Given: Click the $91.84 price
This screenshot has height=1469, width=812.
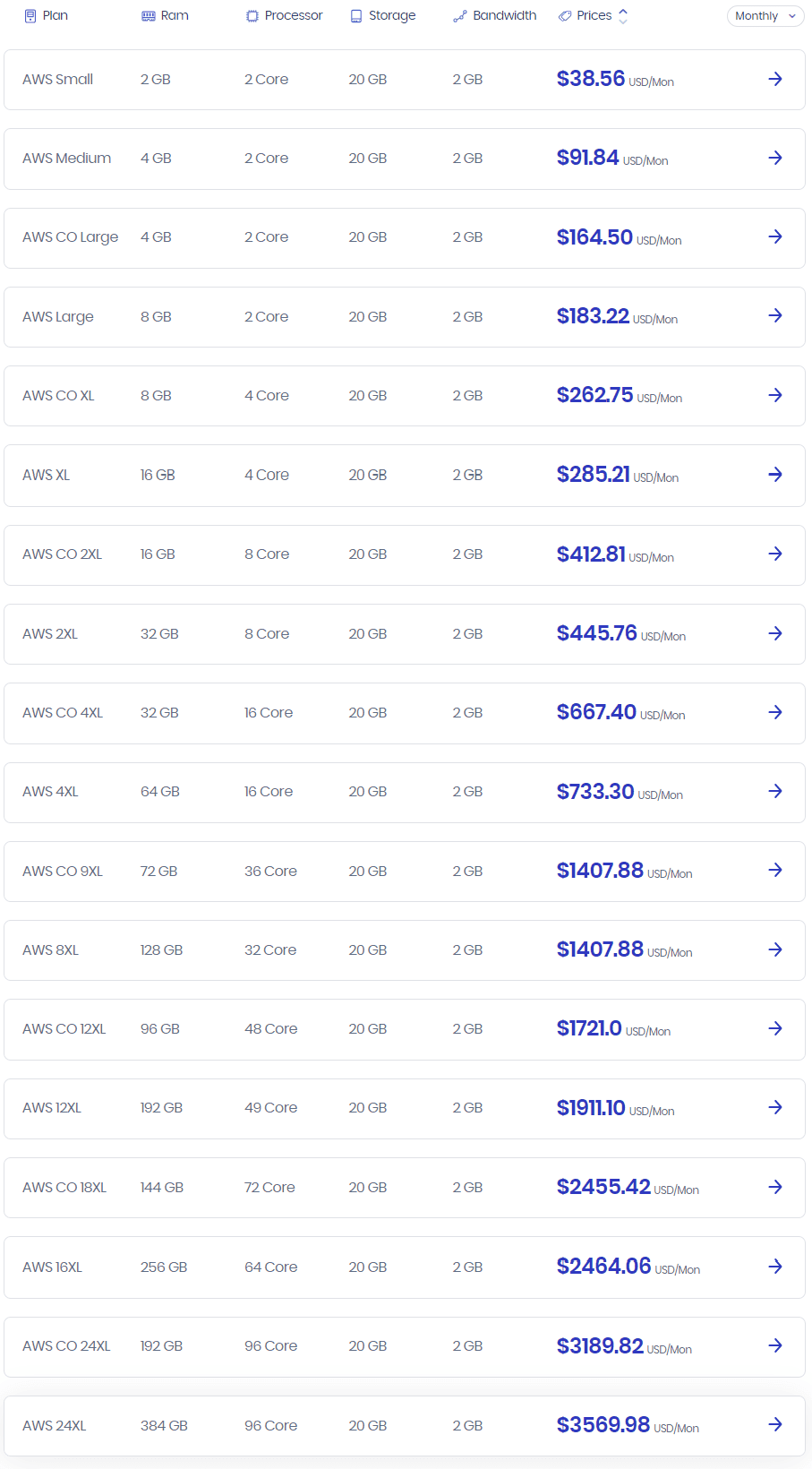Looking at the screenshot, I should click(x=588, y=158).
